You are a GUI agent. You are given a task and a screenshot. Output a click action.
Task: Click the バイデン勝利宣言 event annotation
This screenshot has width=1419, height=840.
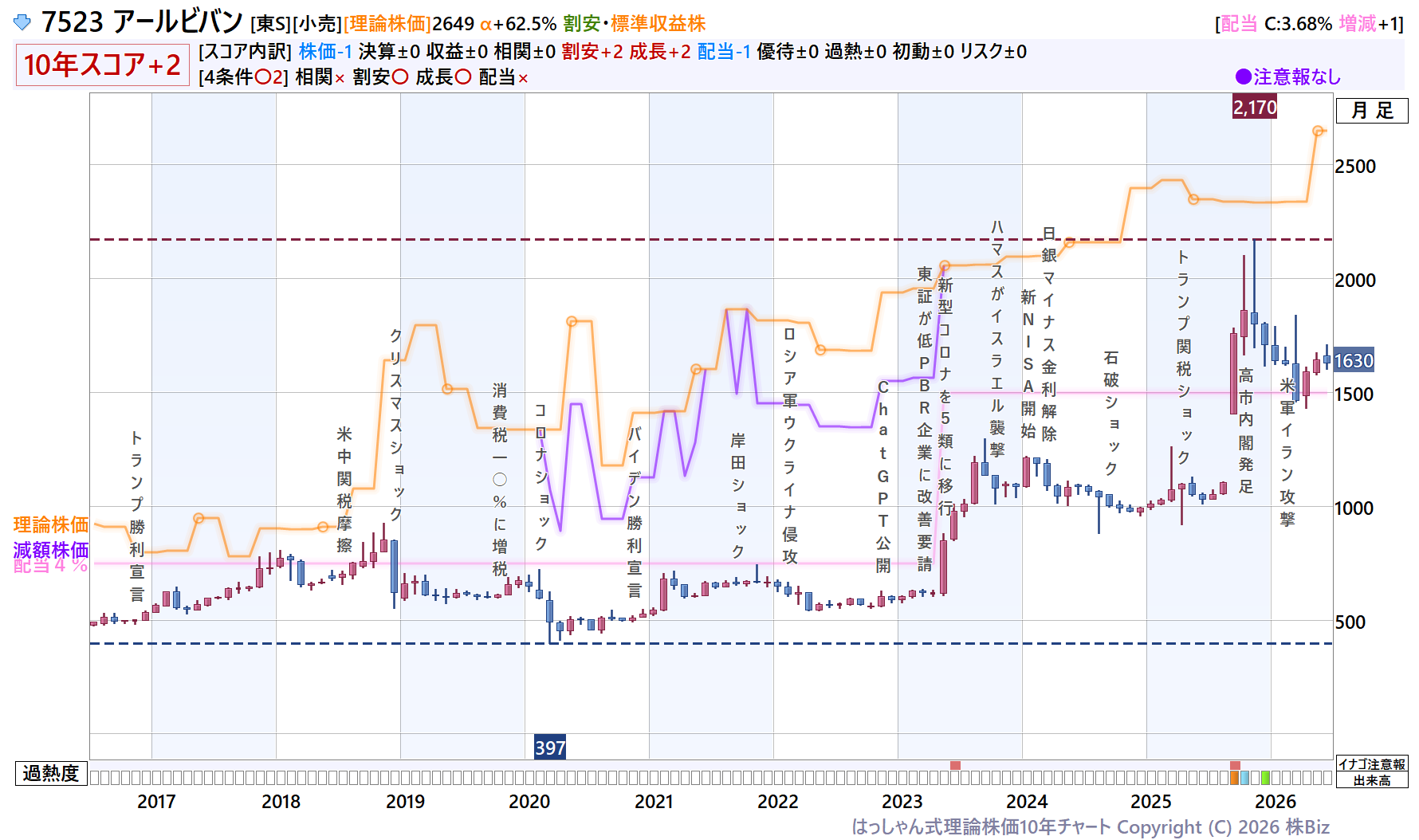click(x=635, y=512)
